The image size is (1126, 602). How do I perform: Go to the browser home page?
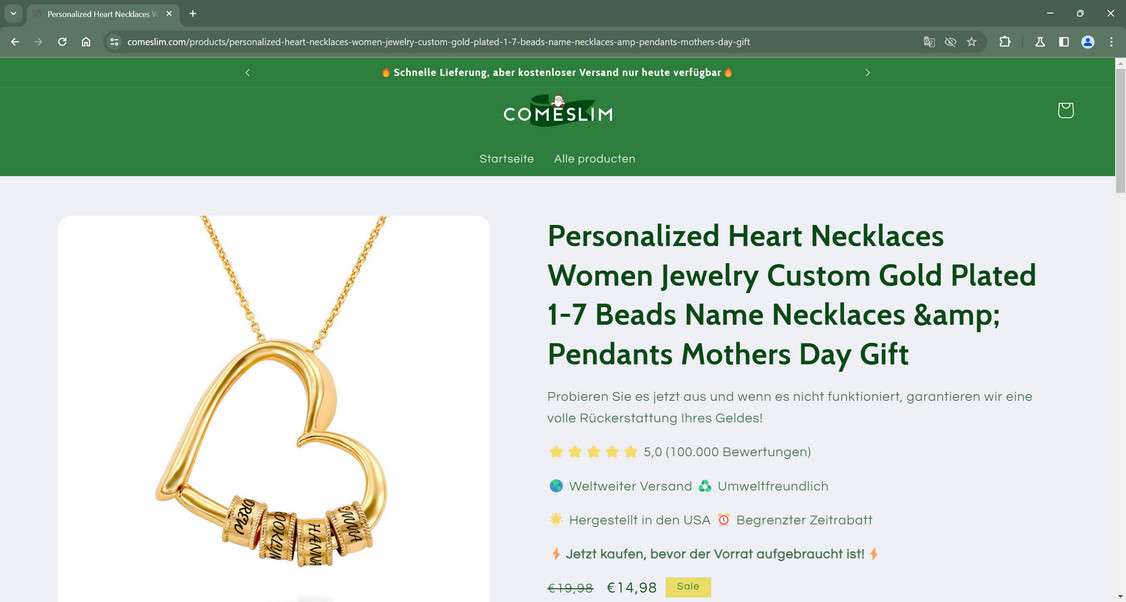pos(86,42)
